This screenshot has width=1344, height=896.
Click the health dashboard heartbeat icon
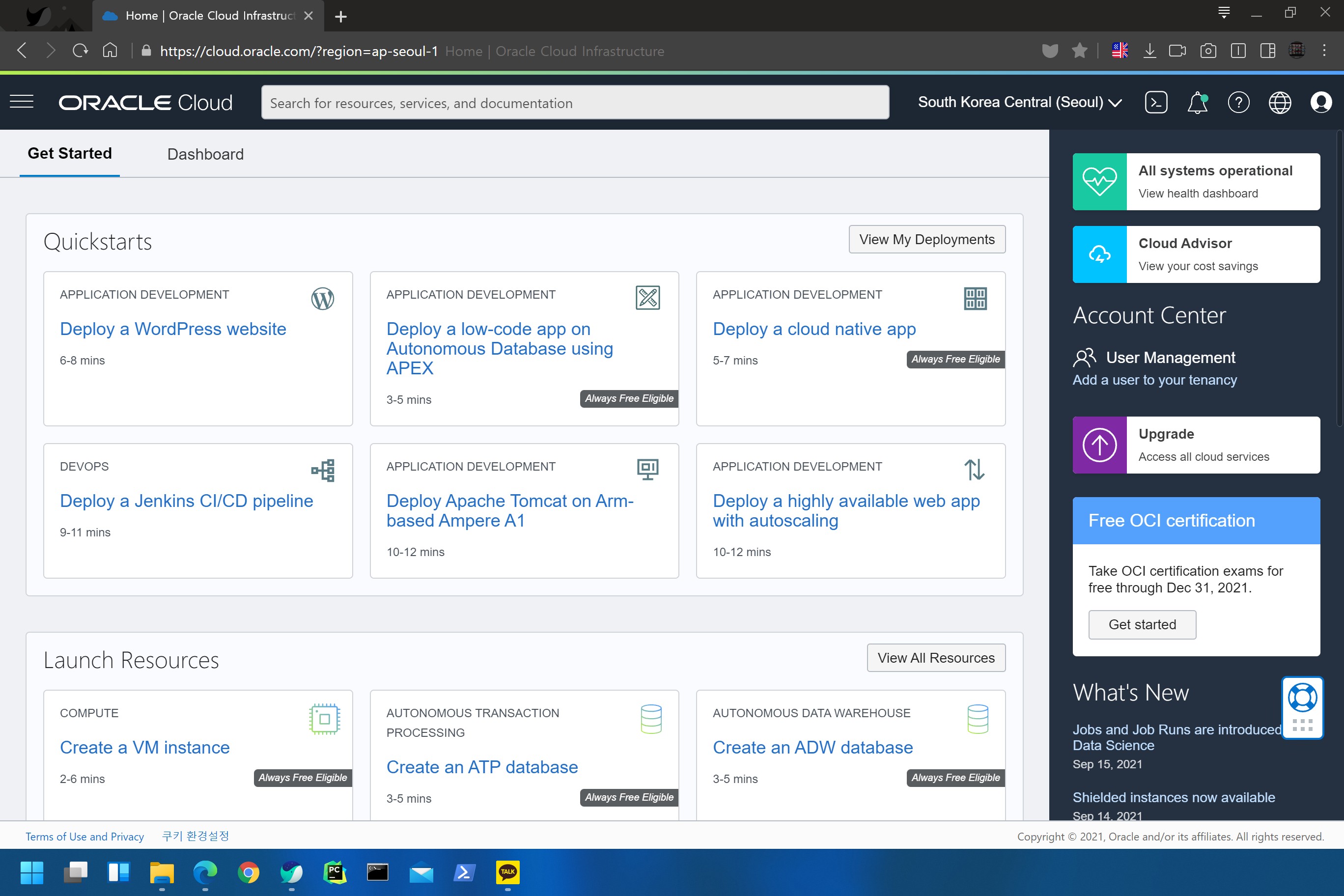pyautogui.click(x=1099, y=182)
